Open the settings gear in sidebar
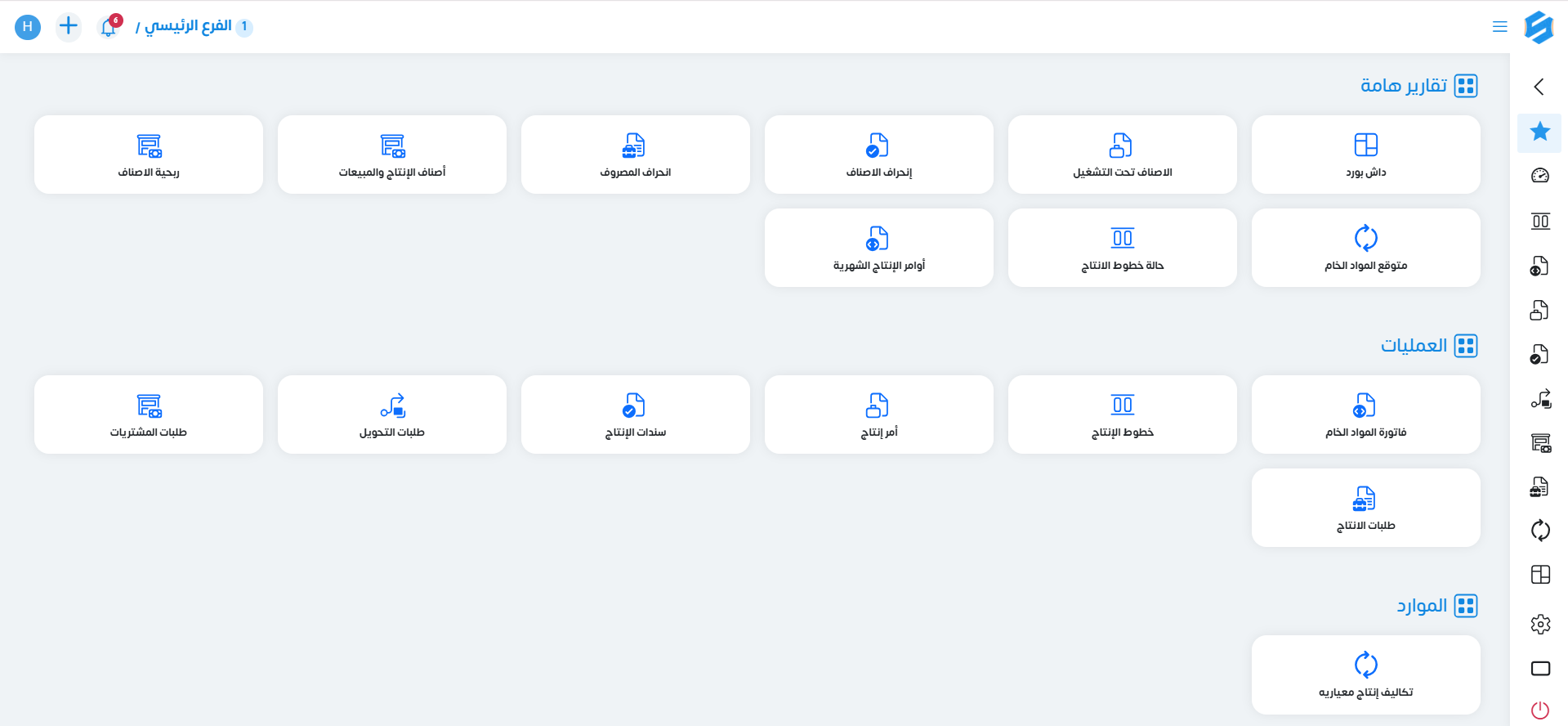 (1539, 625)
